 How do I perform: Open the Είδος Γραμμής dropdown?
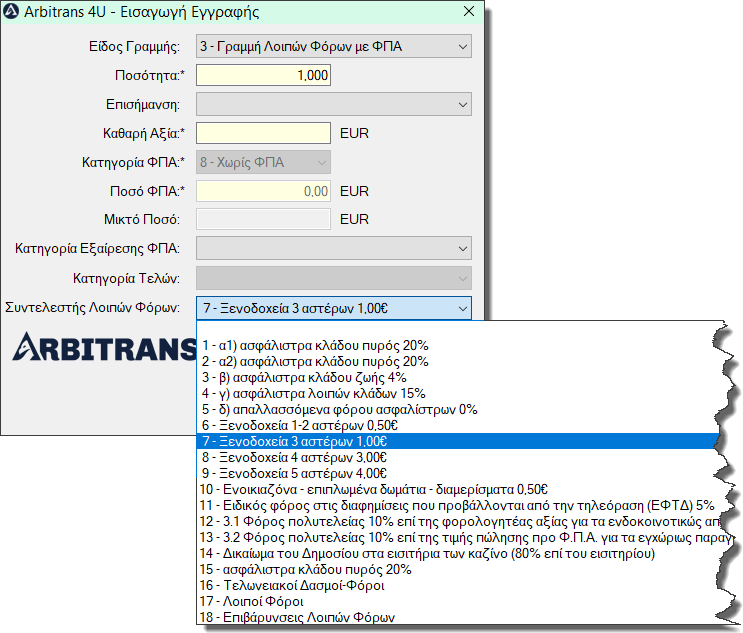[334, 46]
